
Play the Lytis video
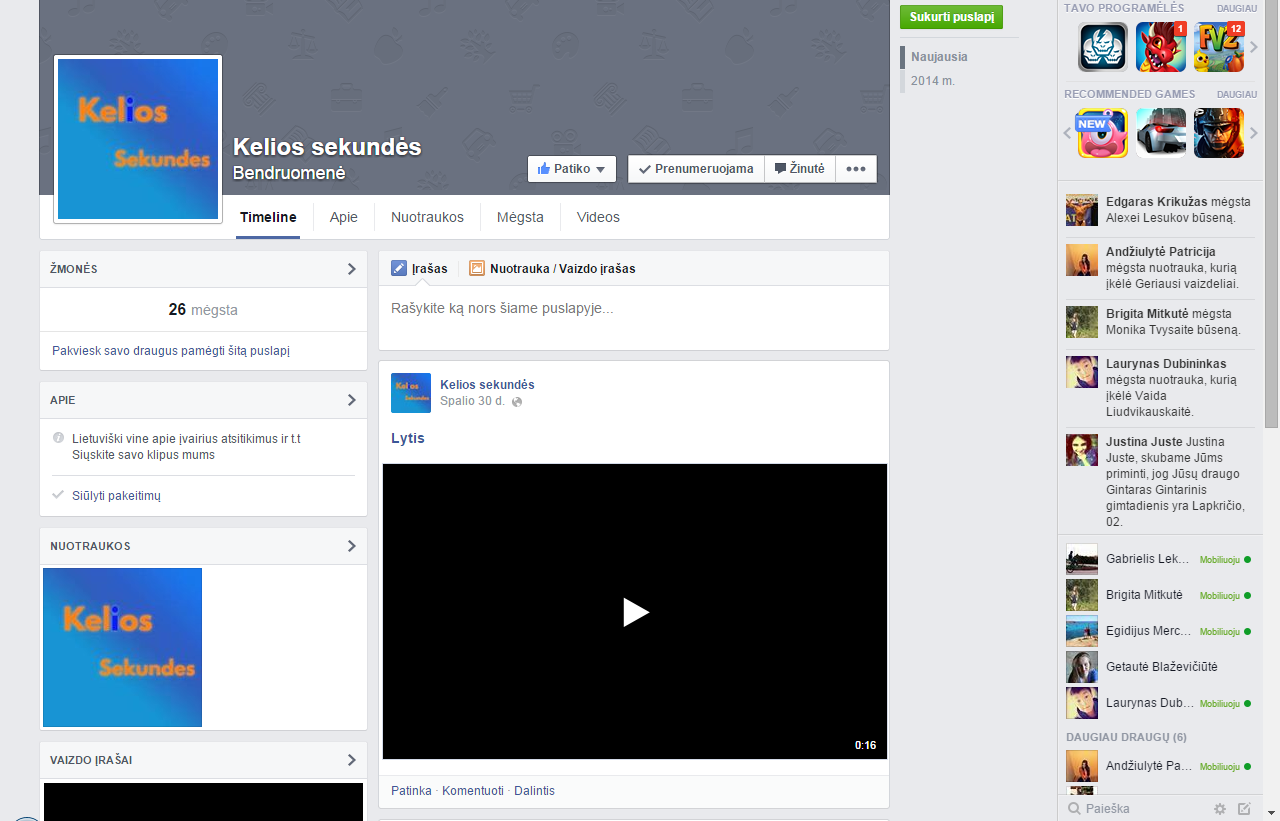[635, 611]
